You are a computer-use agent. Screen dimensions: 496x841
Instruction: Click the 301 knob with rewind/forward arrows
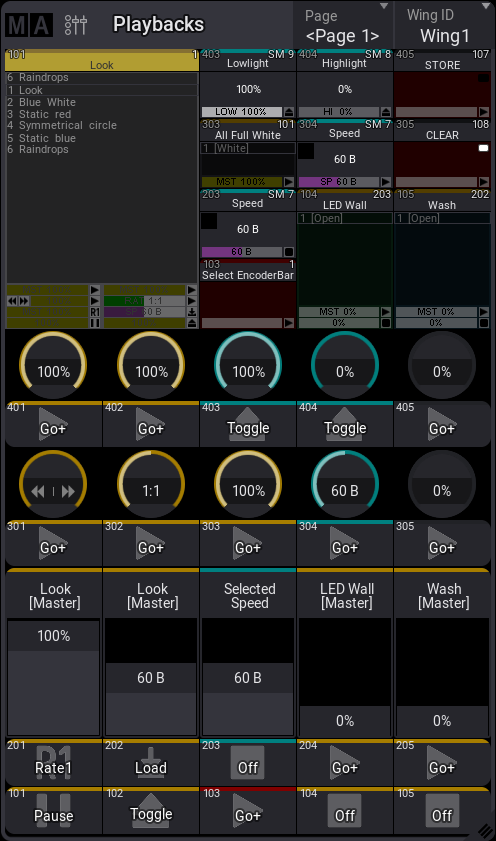coord(53,484)
